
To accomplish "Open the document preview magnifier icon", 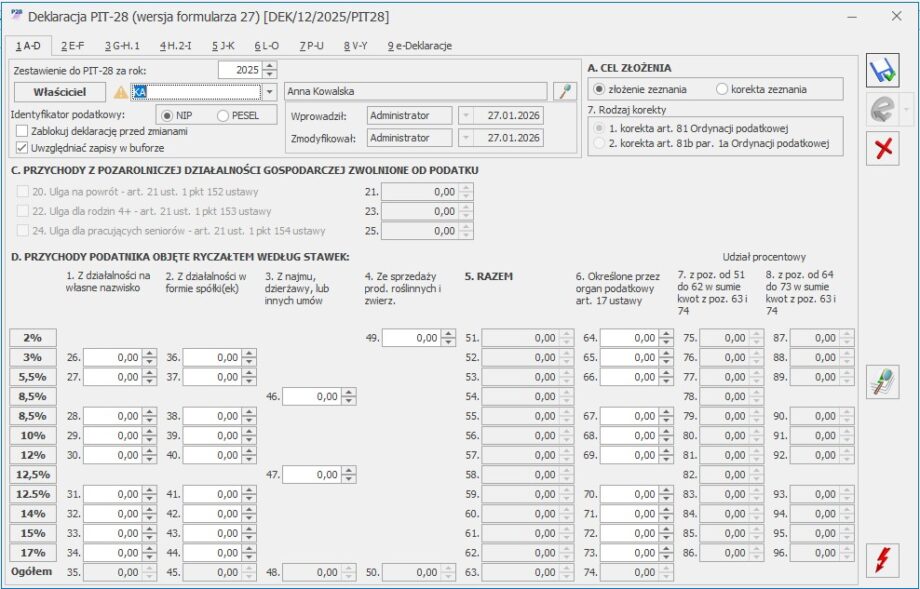I will pos(882,382).
